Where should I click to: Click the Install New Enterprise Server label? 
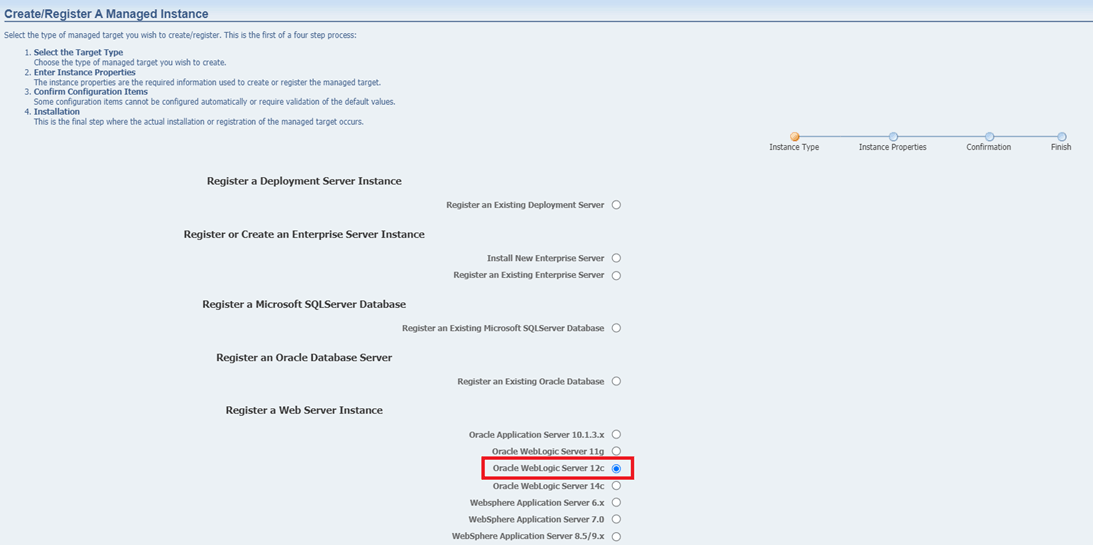pos(545,258)
